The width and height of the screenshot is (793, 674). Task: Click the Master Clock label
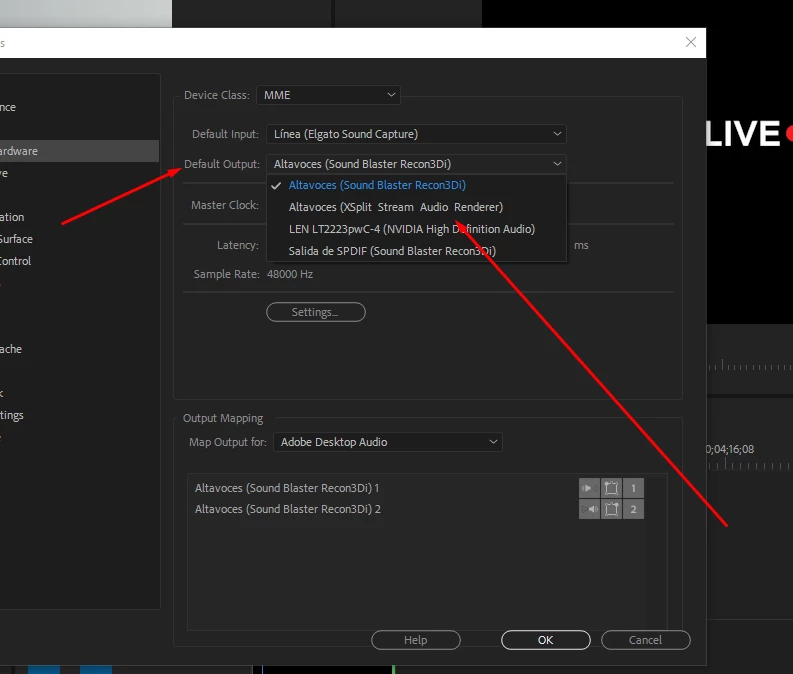[225, 205]
